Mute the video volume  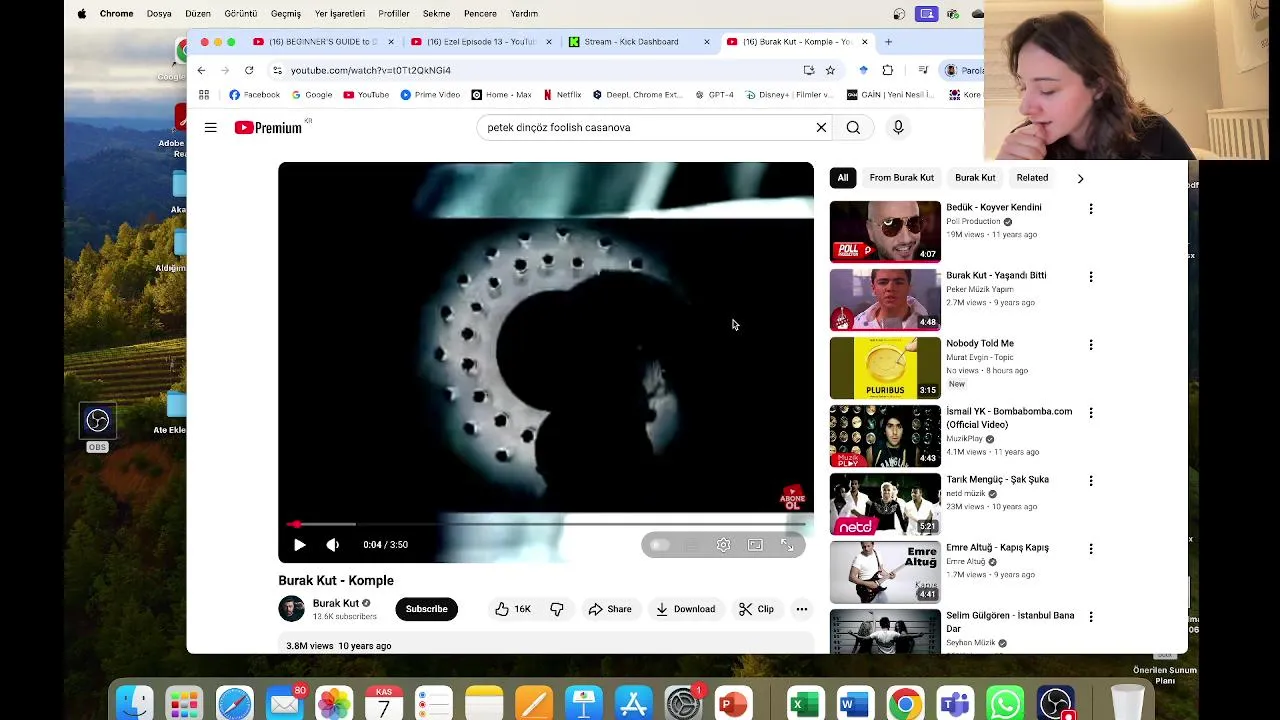333,545
